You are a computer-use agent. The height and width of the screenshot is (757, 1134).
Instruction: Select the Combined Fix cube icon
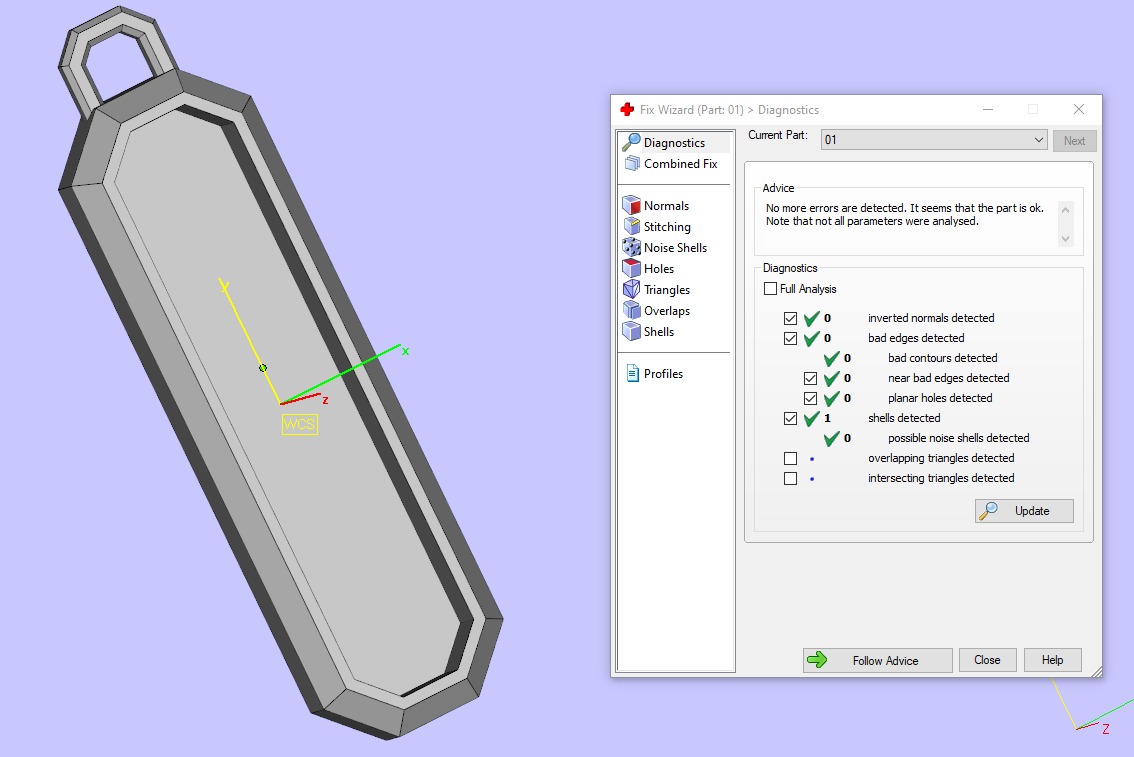(632, 163)
